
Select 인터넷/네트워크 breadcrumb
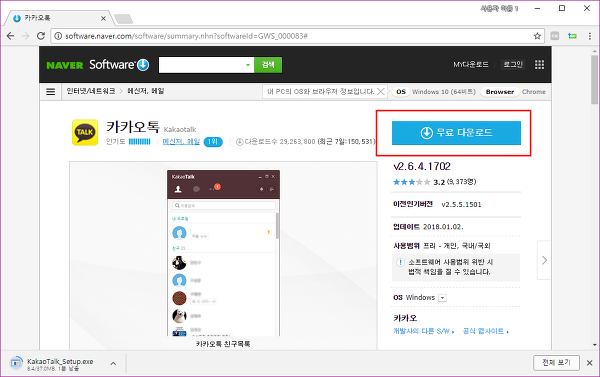pos(91,91)
